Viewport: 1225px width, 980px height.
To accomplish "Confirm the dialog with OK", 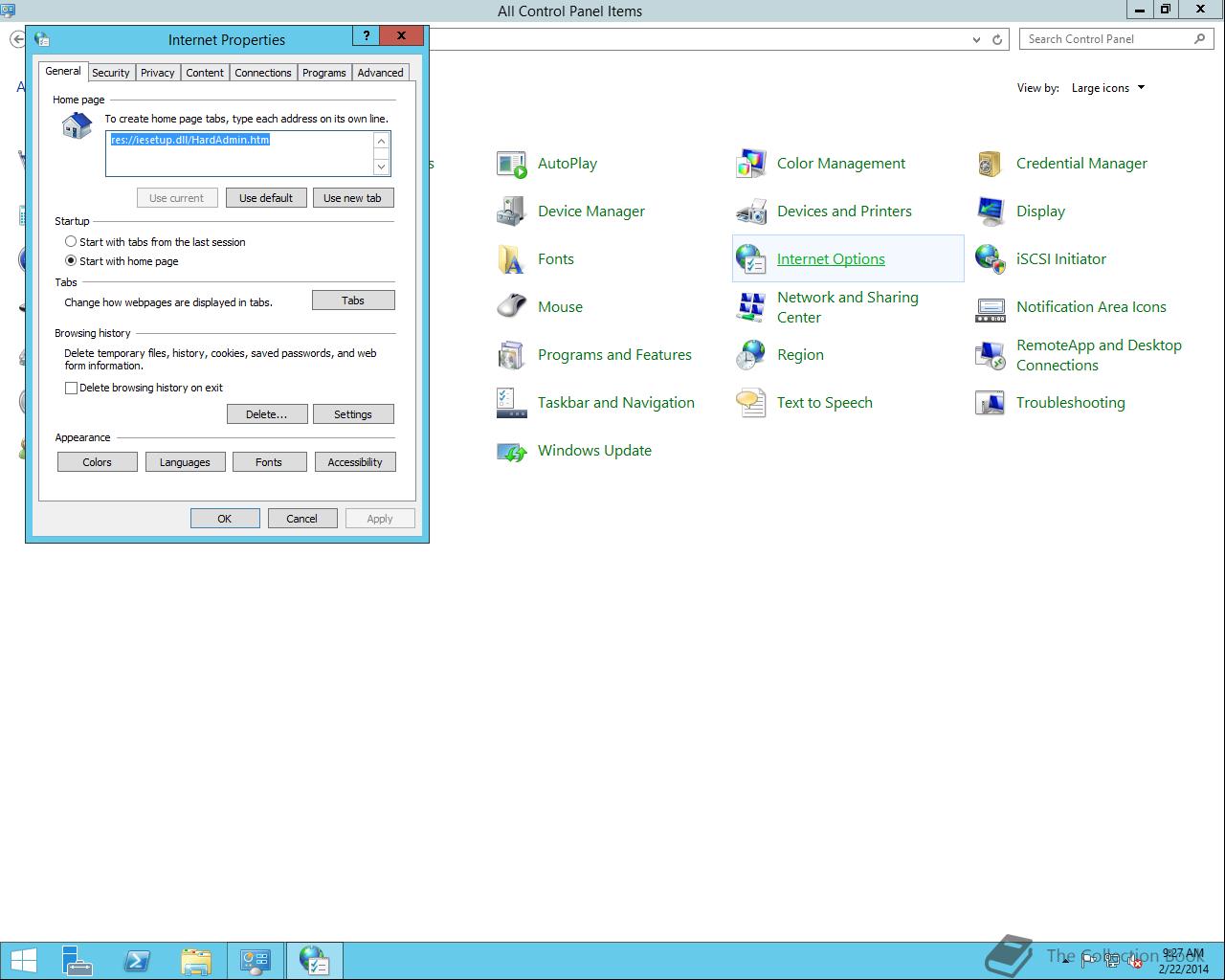I will tap(225, 519).
